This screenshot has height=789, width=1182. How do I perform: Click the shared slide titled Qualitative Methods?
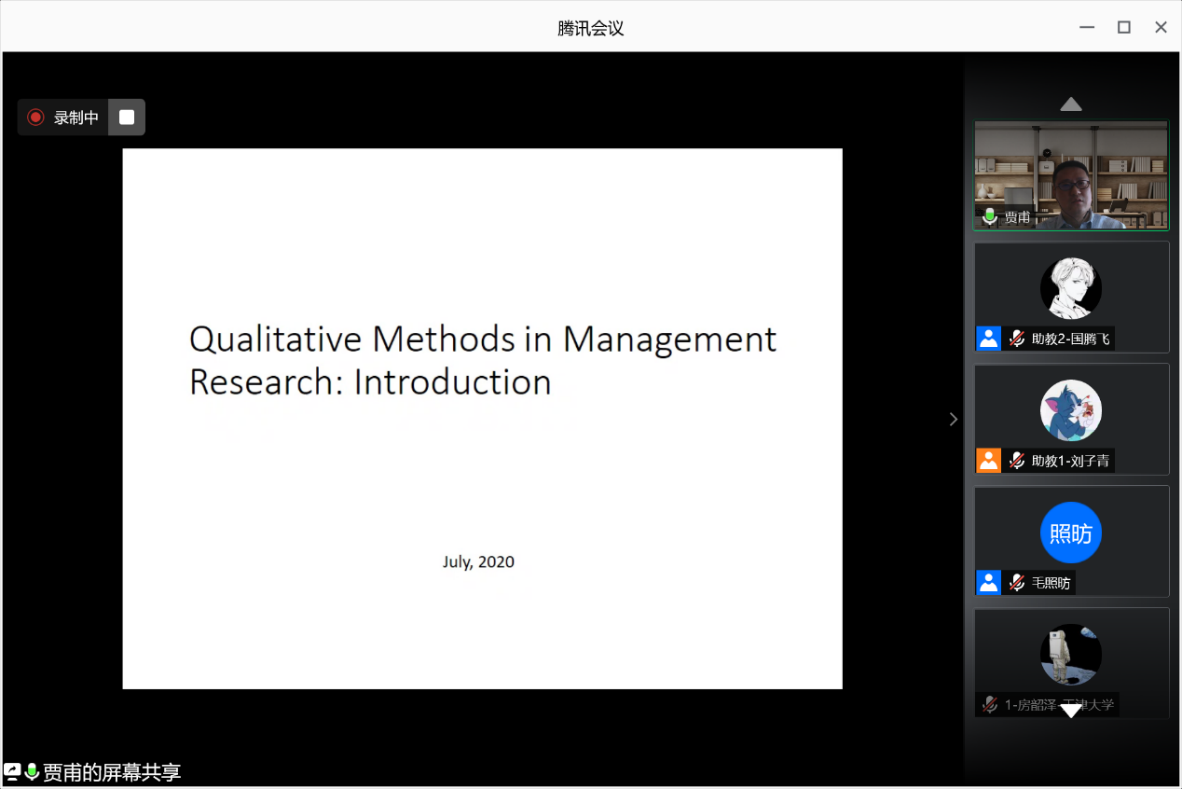tap(482, 418)
